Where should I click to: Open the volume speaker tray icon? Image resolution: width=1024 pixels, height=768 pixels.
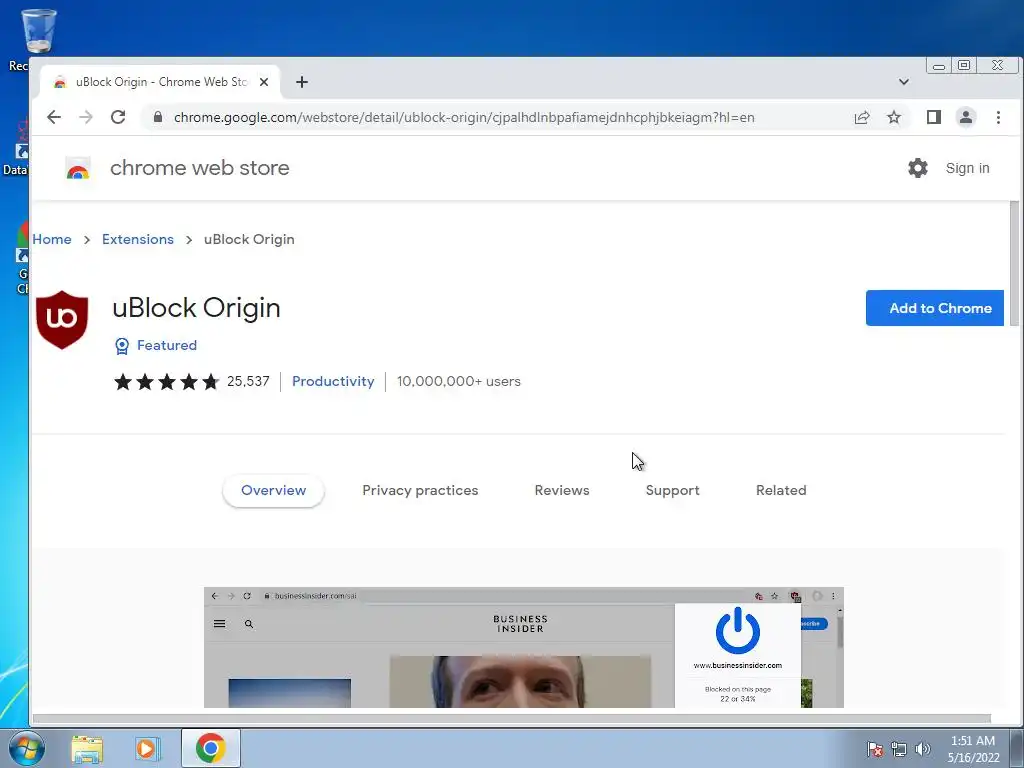(x=922, y=749)
